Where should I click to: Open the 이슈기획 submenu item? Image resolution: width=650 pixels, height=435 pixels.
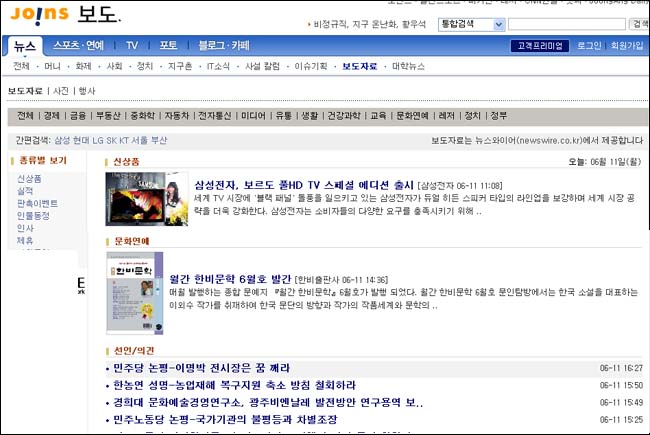311,66
